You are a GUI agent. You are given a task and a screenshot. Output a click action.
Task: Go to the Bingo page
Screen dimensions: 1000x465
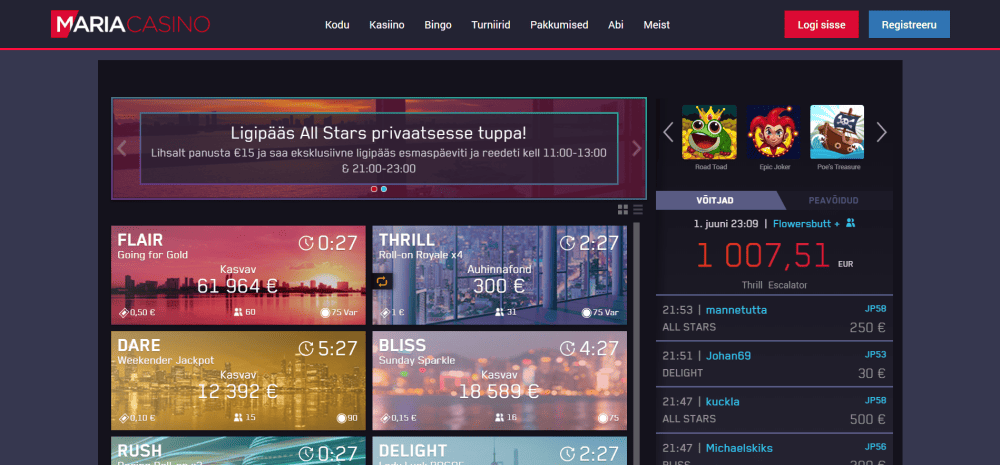(x=438, y=25)
